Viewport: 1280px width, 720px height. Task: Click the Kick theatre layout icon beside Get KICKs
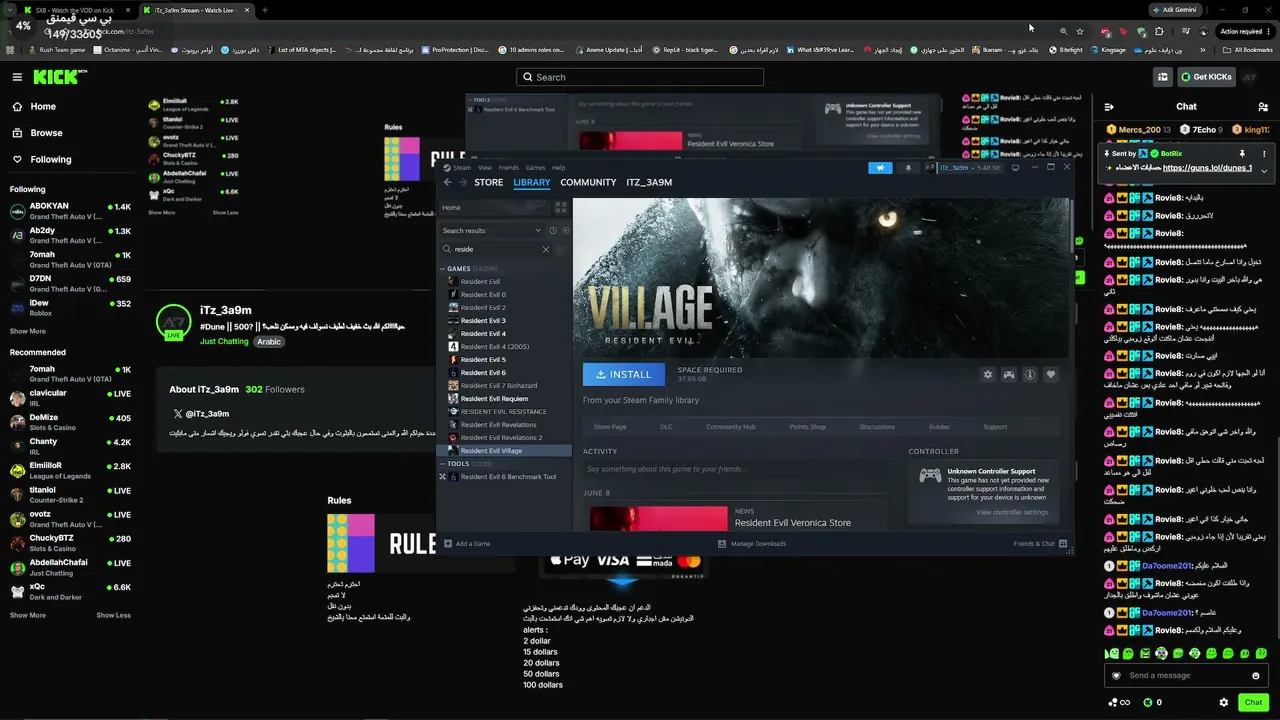[x=1162, y=77]
